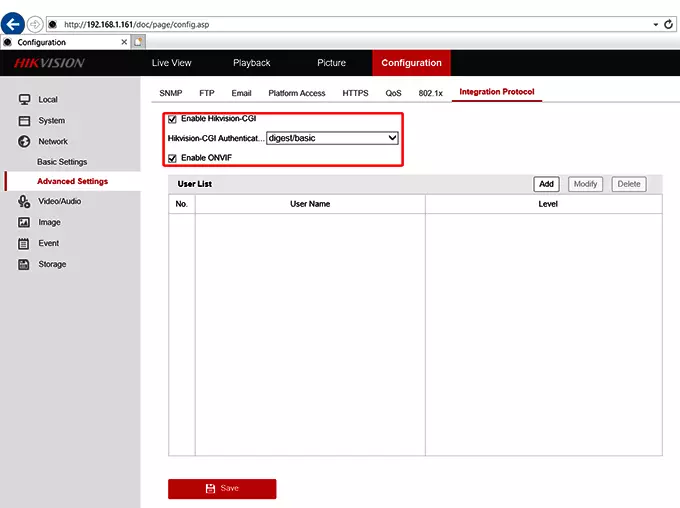This screenshot has width=680, height=508.
Task: Close the Configuration browser tab
Action: click(x=124, y=42)
